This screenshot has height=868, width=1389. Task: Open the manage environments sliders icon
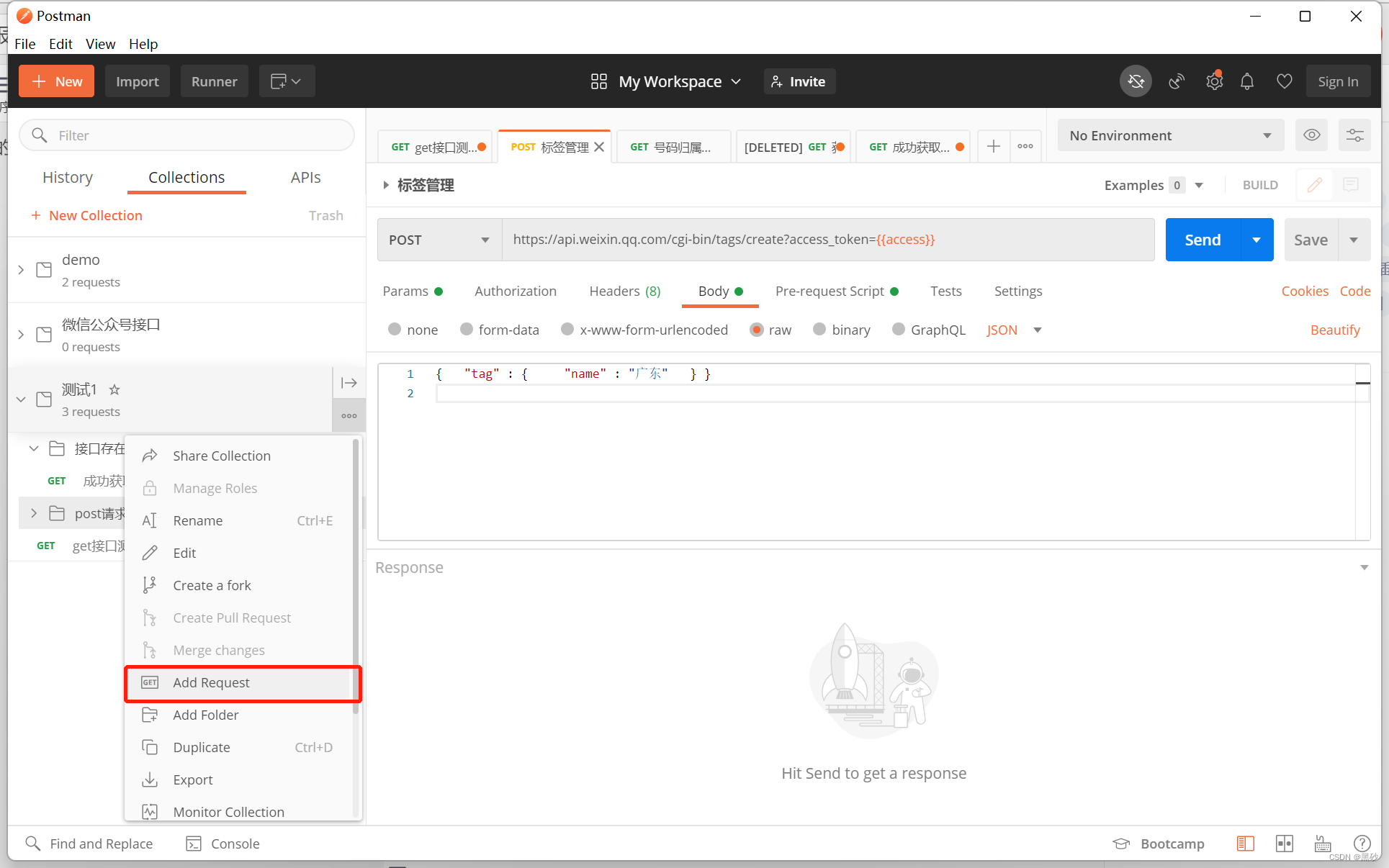pos(1354,135)
